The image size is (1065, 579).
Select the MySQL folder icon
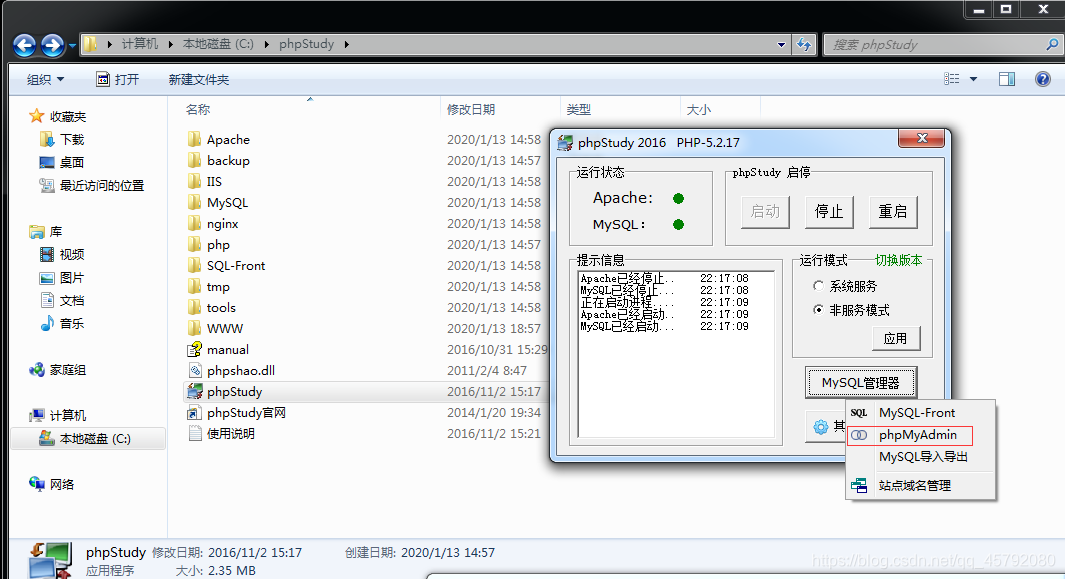click(194, 203)
